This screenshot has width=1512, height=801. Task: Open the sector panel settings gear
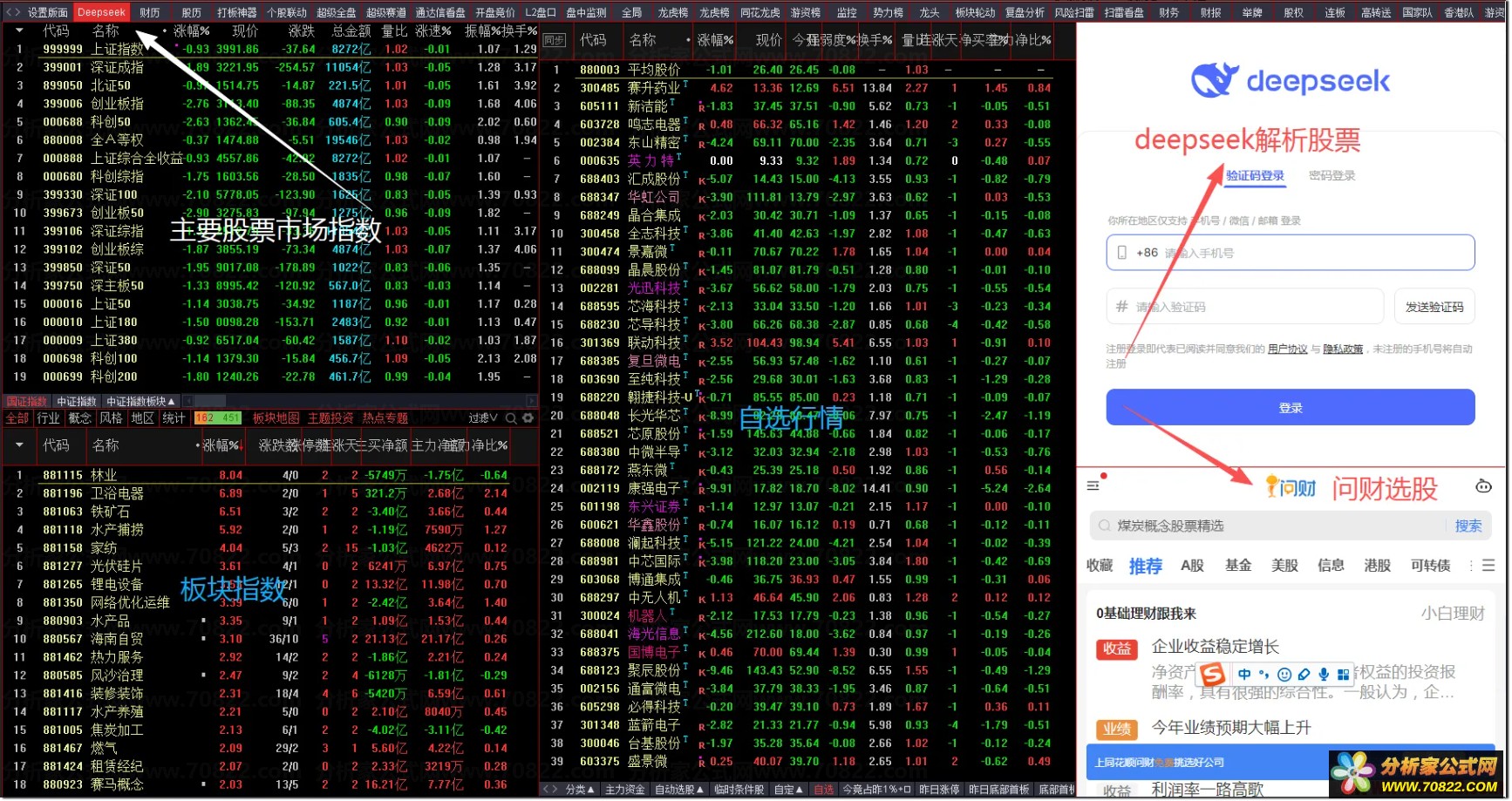click(x=528, y=418)
